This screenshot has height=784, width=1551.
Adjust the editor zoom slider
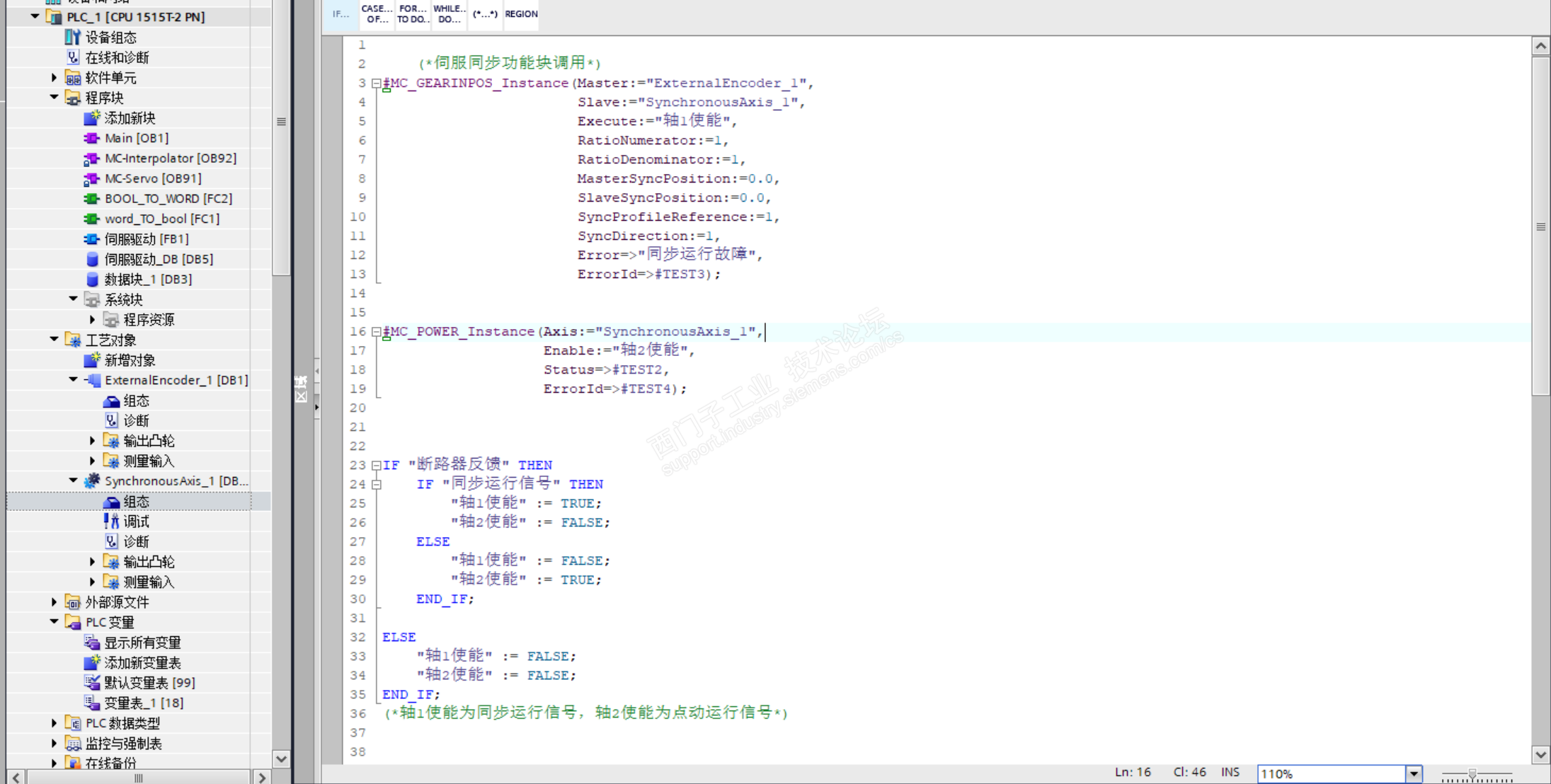click(x=1472, y=774)
